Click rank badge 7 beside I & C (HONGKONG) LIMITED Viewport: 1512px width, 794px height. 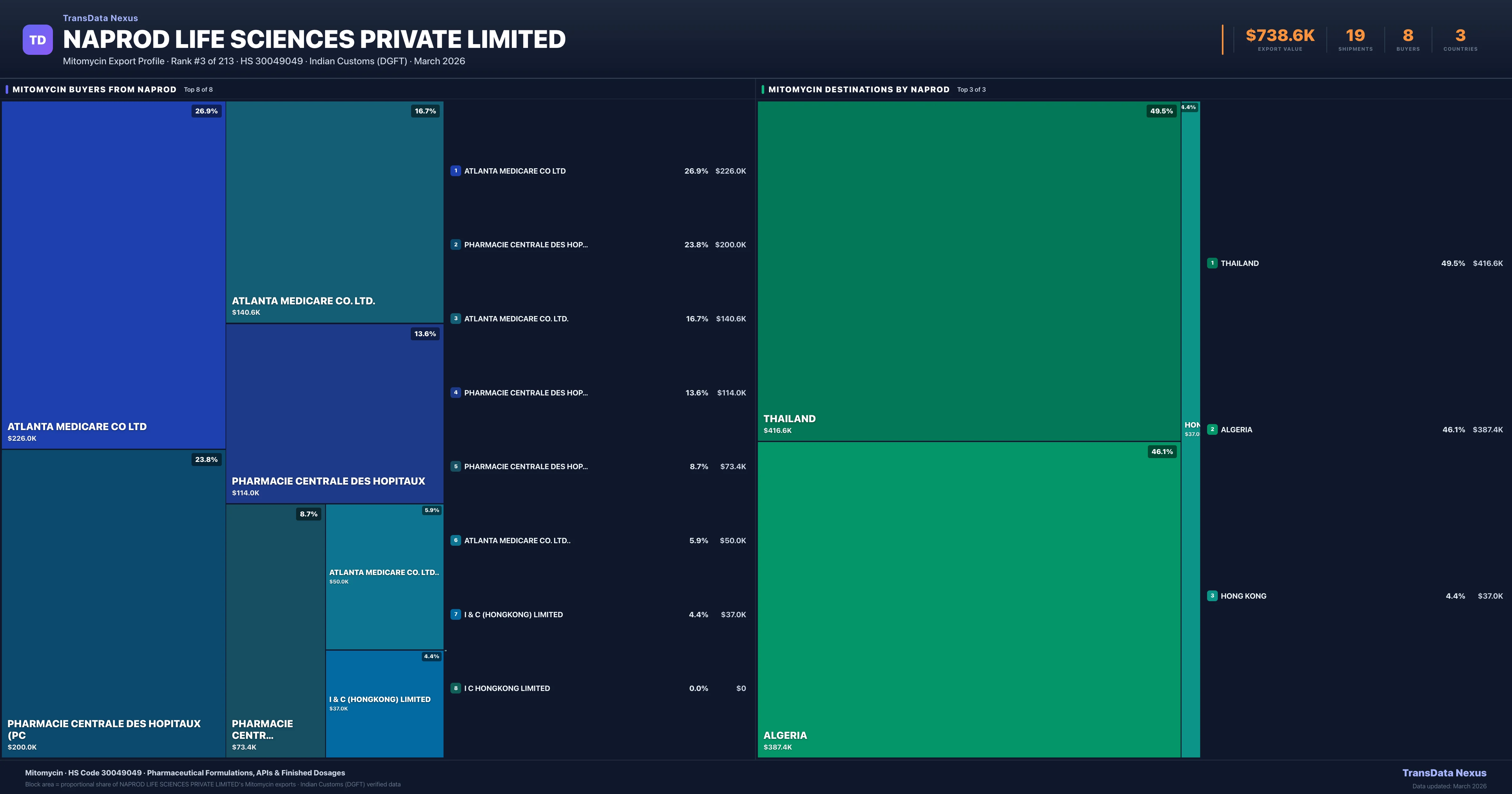(x=455, y=614)
